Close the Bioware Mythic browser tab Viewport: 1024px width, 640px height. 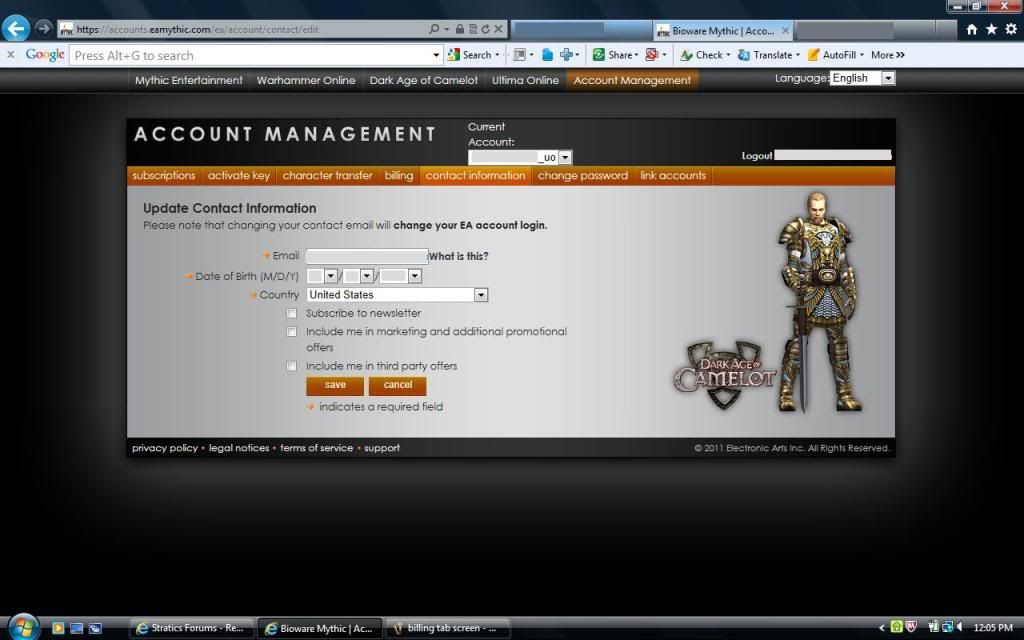(786, 30)
